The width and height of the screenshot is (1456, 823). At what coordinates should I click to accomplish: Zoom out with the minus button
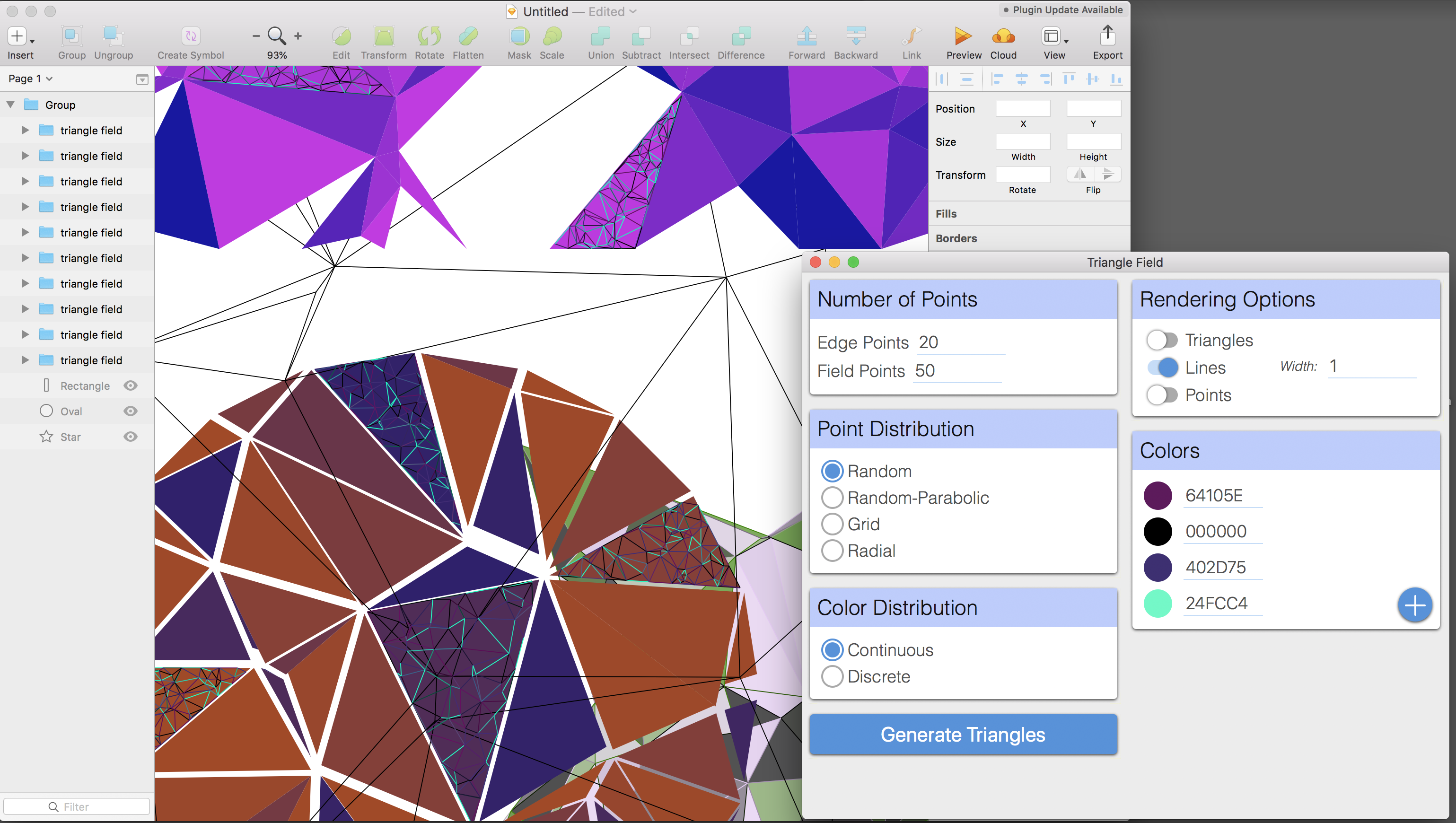[x=256, y=35]
